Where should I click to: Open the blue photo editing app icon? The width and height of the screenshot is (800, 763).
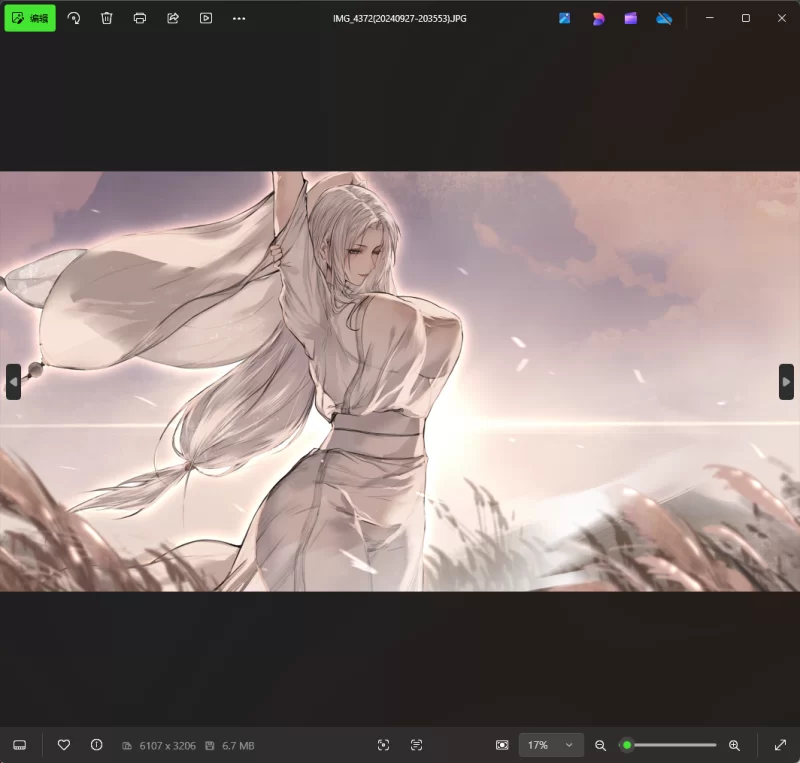565,18
